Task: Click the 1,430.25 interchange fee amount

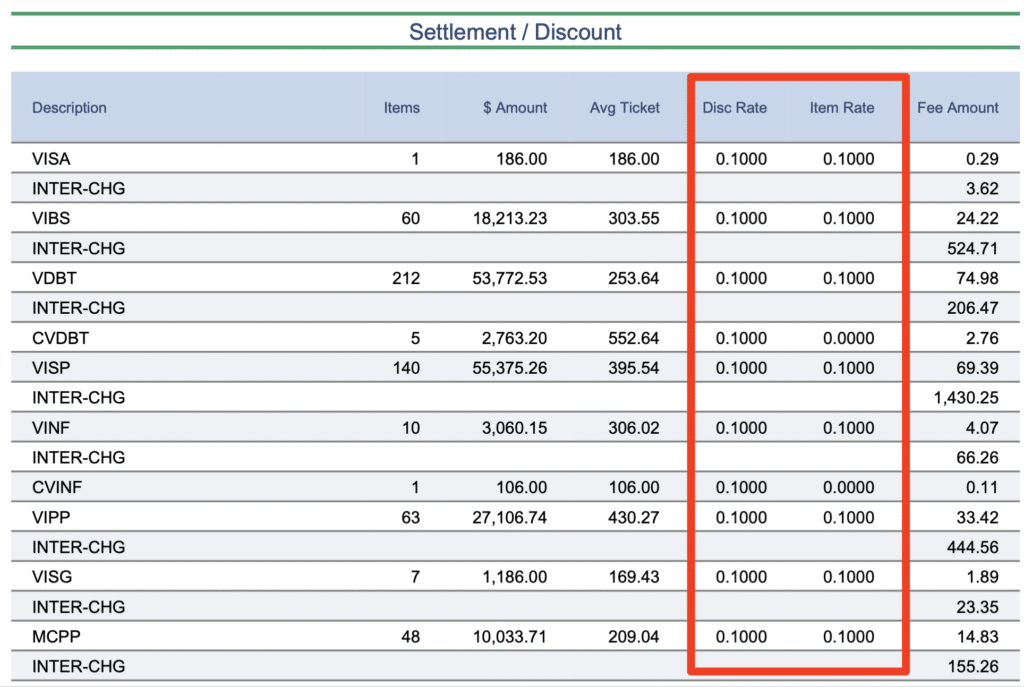Action: click(966, 398)
